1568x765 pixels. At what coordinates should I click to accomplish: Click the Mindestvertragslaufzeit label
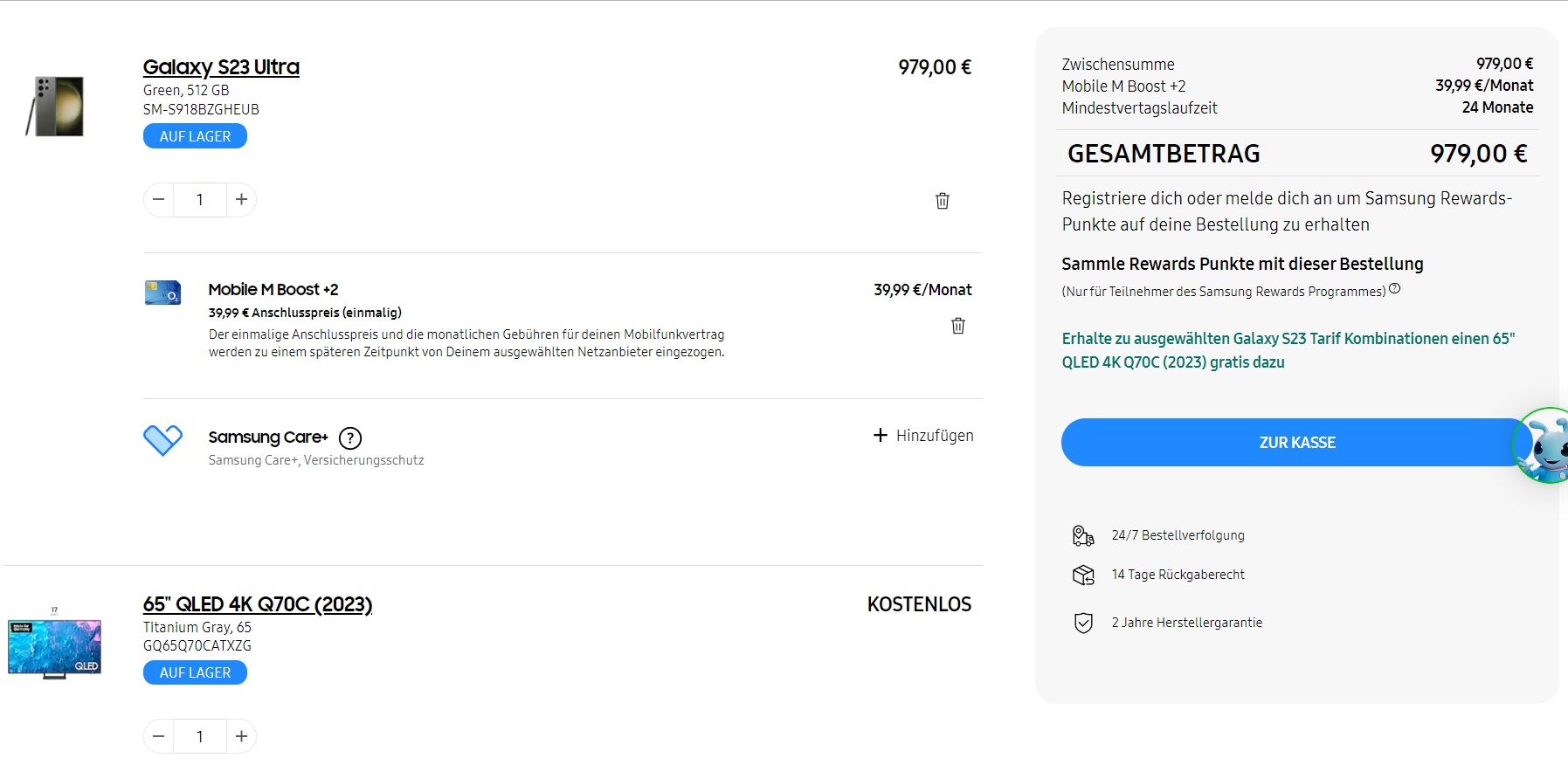1139,108
